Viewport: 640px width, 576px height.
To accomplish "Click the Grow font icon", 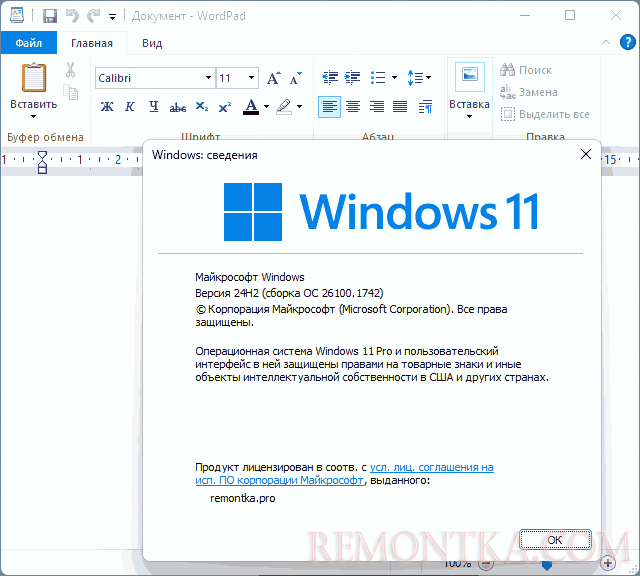I will click(274, 78).
